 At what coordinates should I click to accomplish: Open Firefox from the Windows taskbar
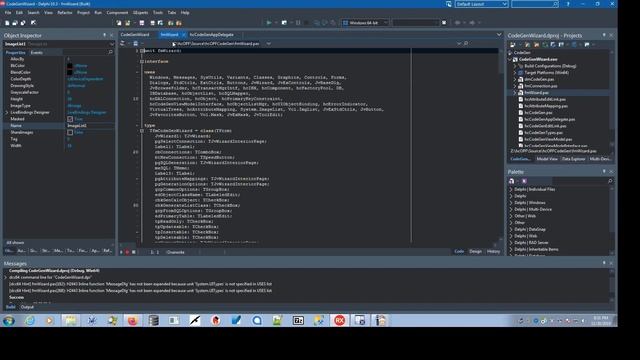coord(132,321)
